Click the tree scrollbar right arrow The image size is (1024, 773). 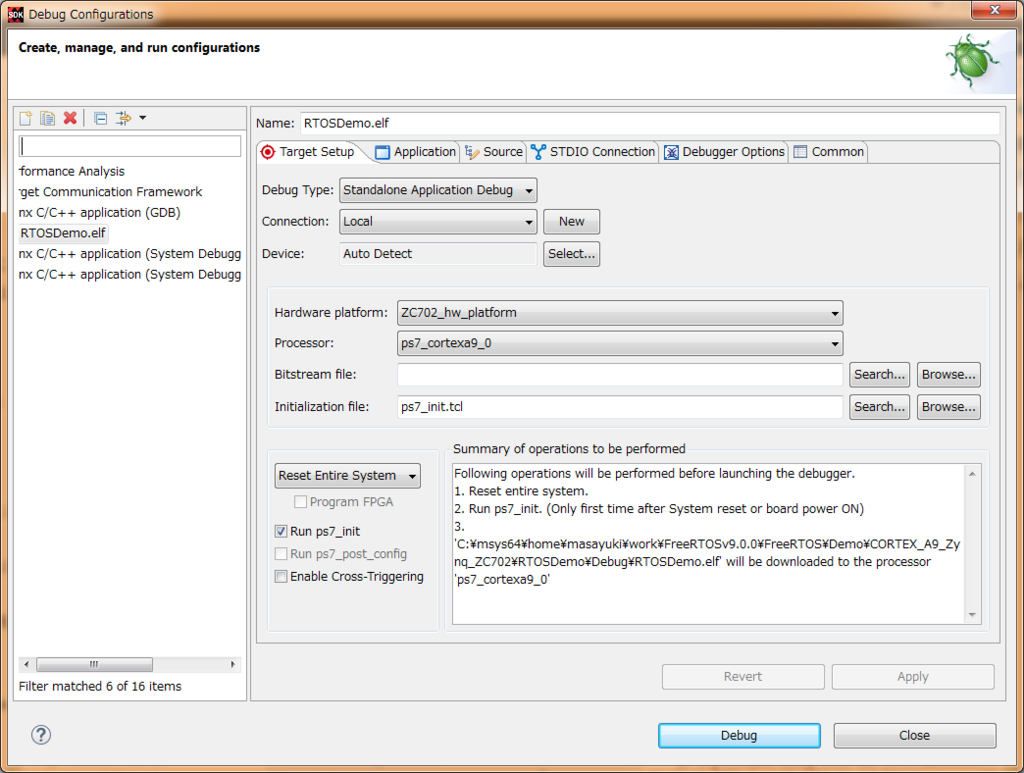tap(232, 665)
